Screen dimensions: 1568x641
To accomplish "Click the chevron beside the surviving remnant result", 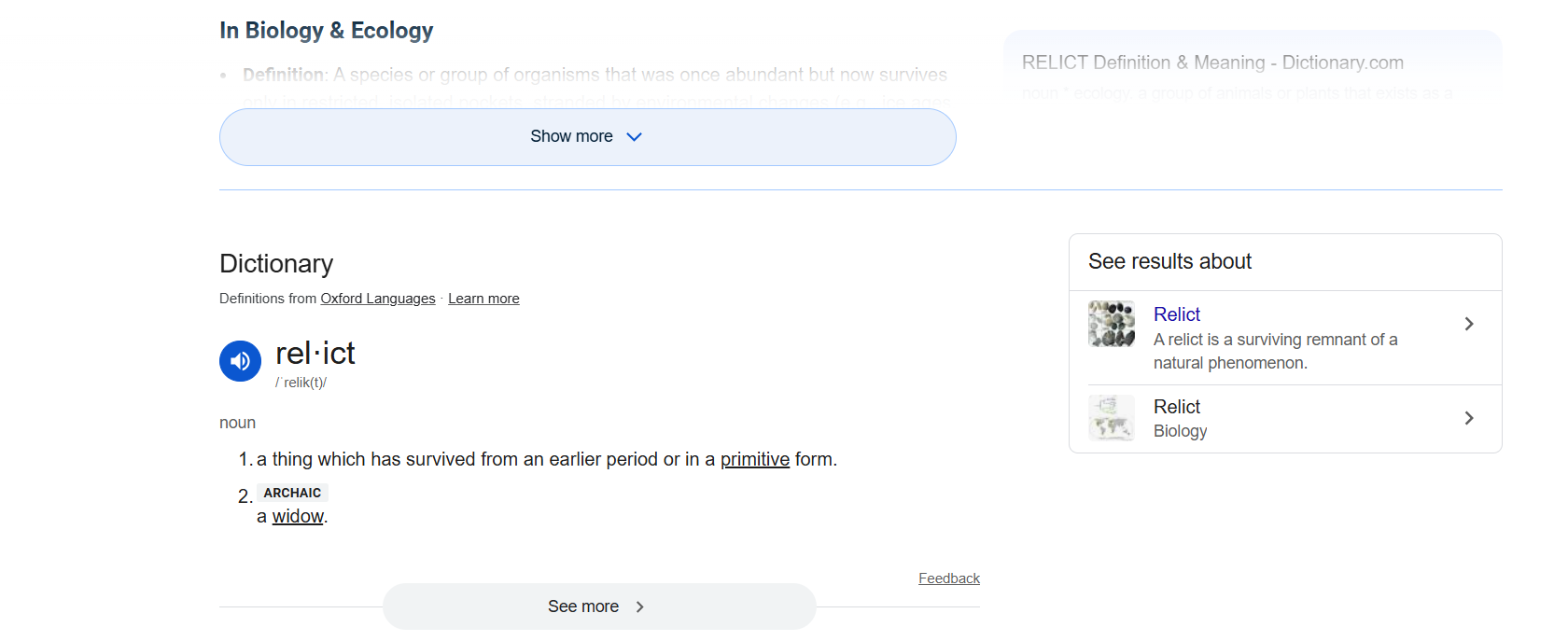I will coord(1469,324).
